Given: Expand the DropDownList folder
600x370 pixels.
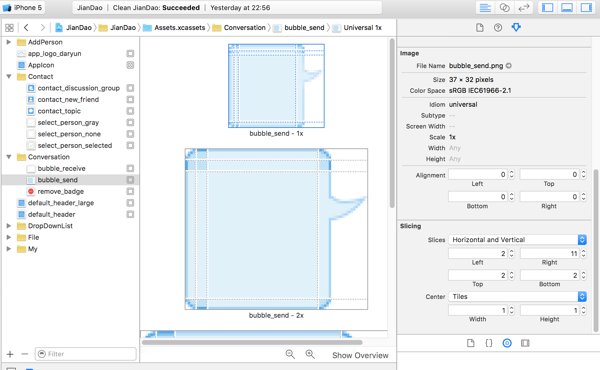Looking at the screenshot, I should click(x=8, y=226).
